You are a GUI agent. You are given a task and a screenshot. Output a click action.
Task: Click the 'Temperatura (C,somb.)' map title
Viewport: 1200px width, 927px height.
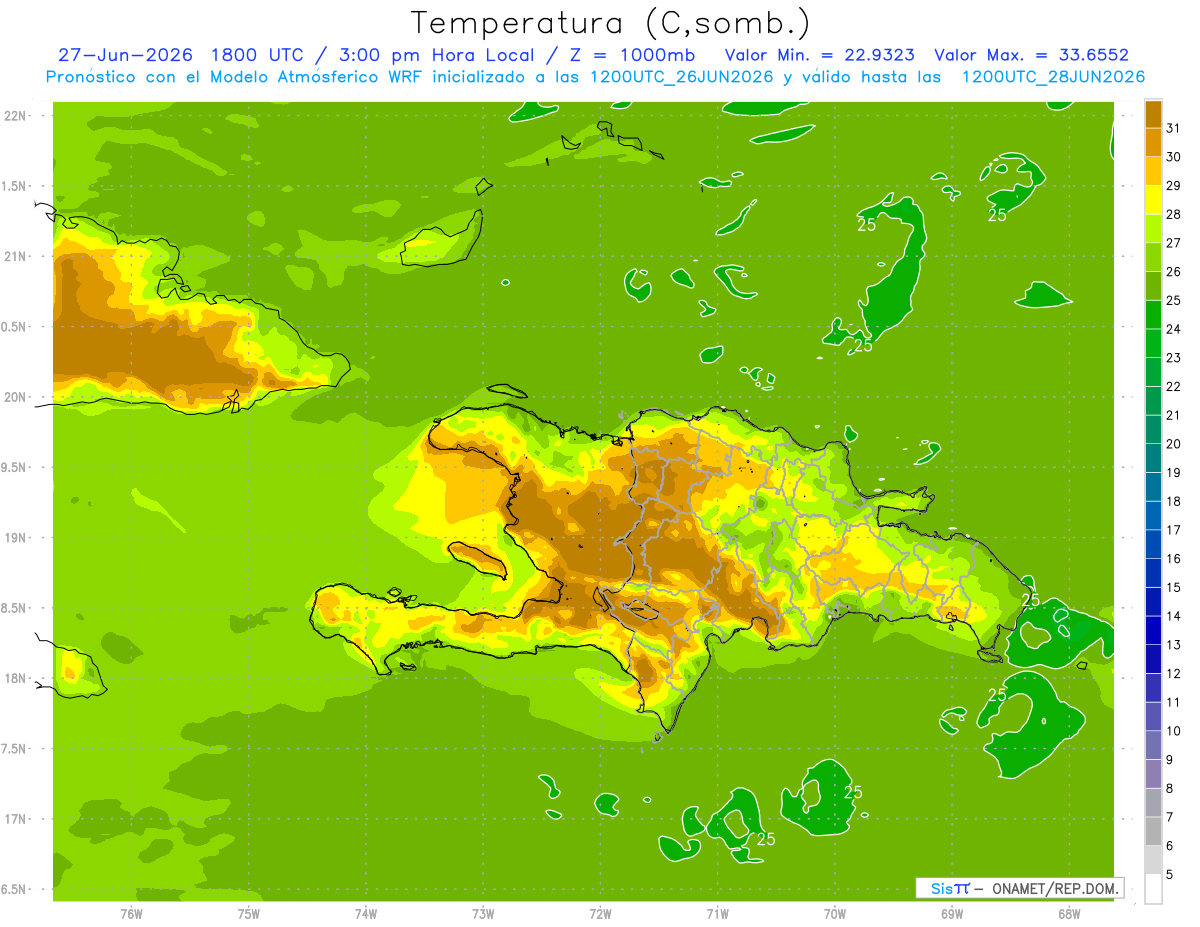tap(611, 23)
